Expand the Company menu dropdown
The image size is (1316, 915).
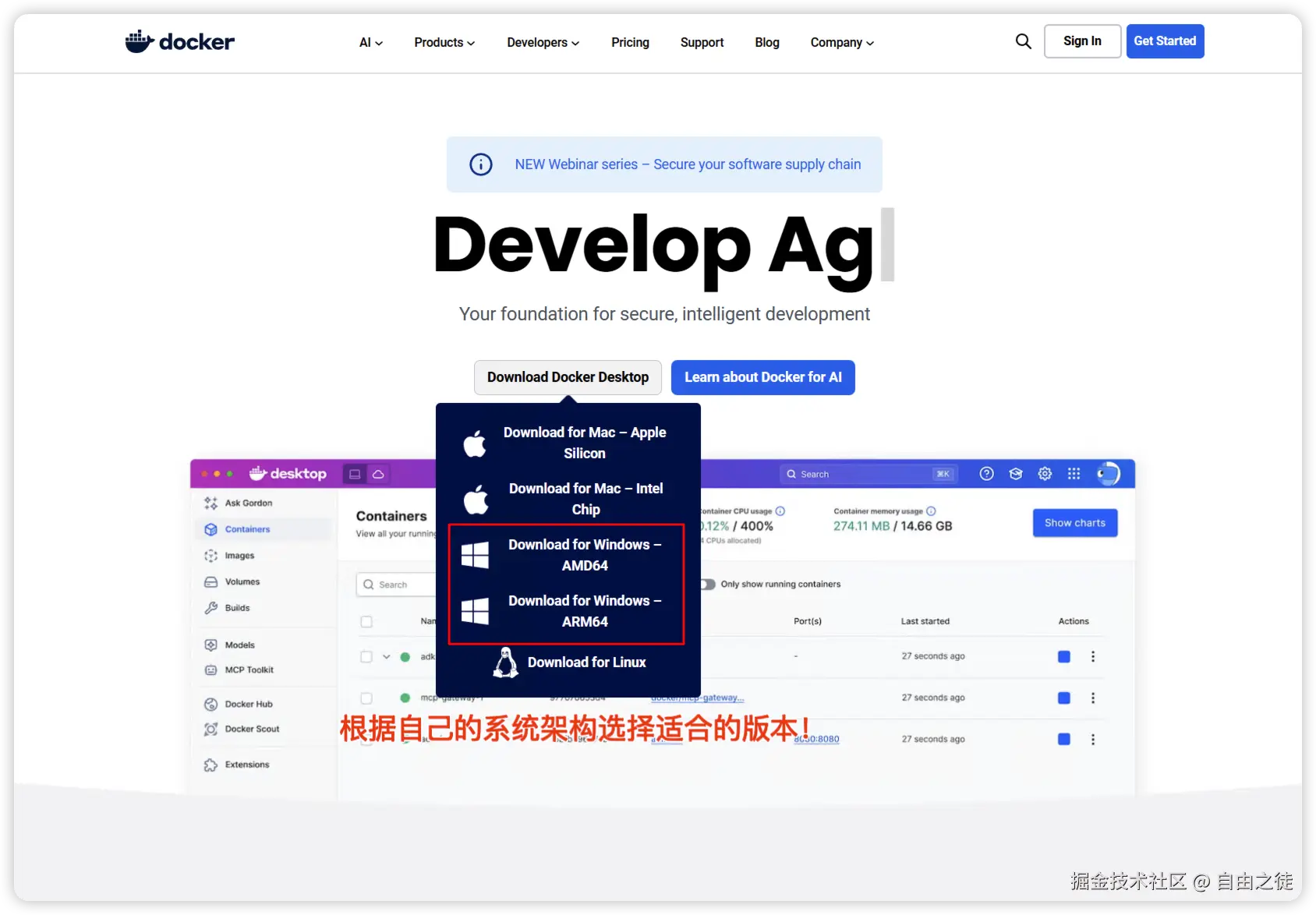pyautogui.click(x=842, y=43)
